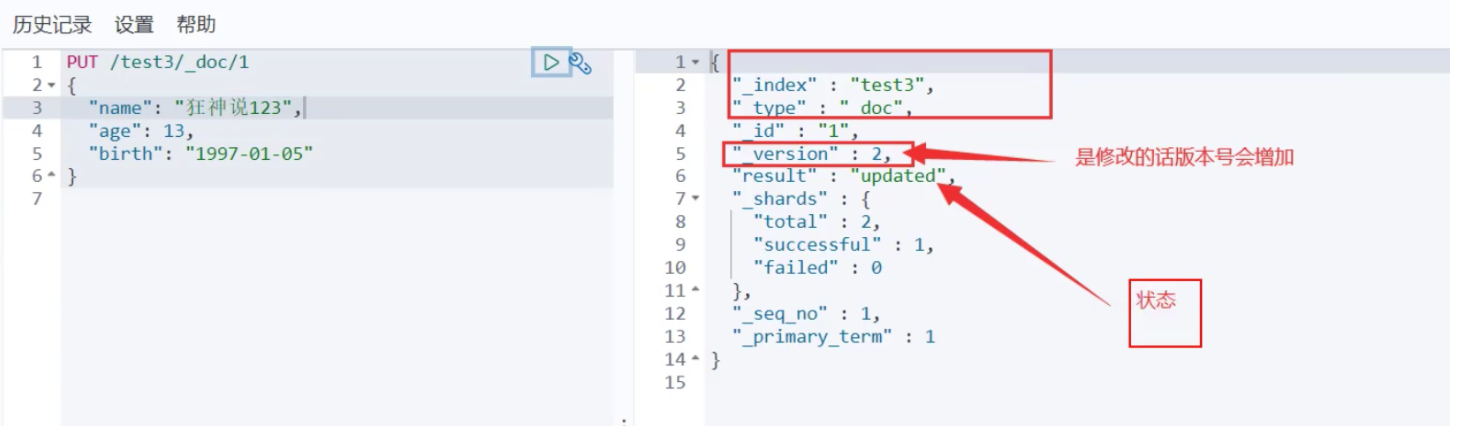Open the 帮助 menu
1462x426 pixels.
pyautogui.click(x=195, y=24)
